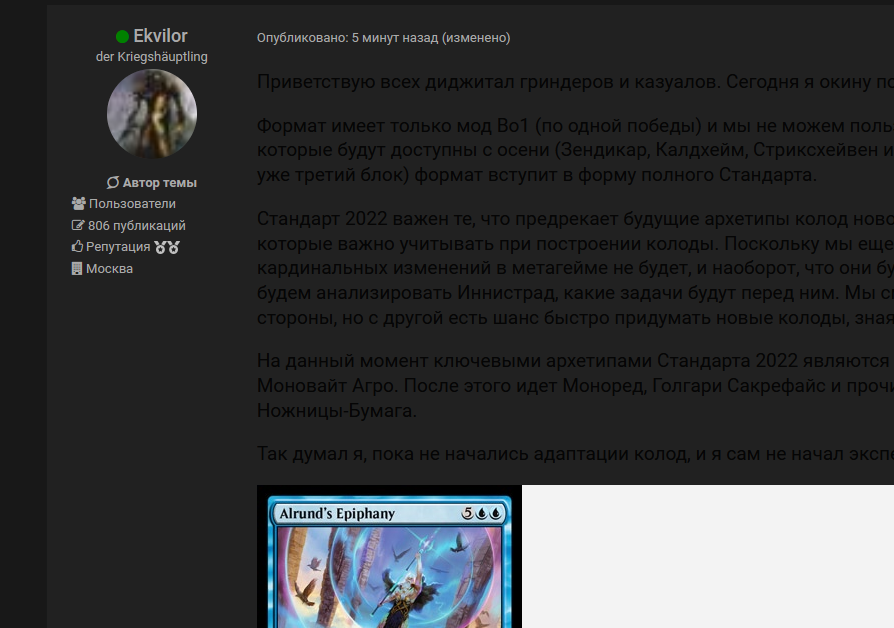The image size is (894, 628).
Task: Click the 'der Kriegshäuptling' rank title
Action: 152,57
